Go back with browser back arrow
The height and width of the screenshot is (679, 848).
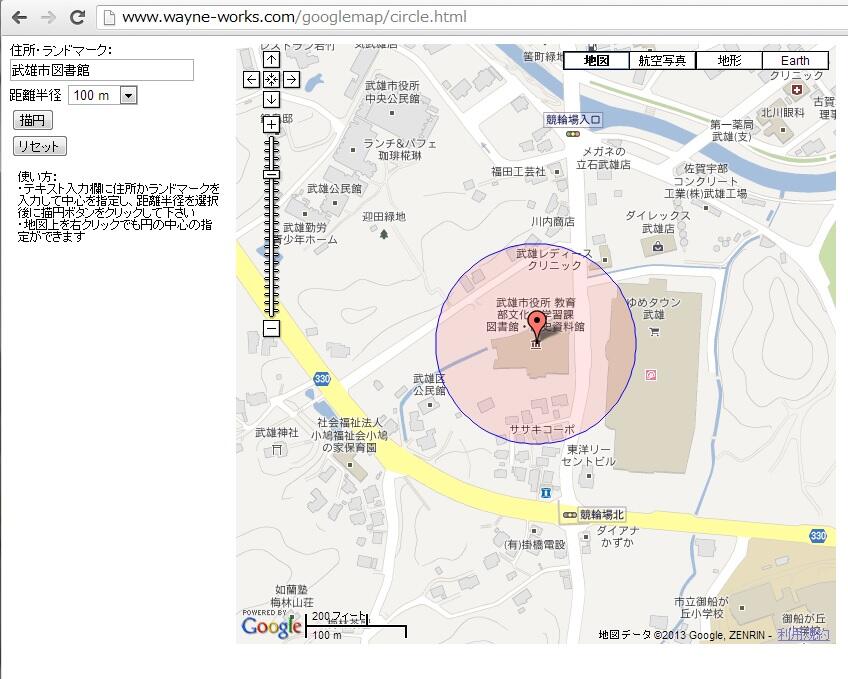[19, 17]
